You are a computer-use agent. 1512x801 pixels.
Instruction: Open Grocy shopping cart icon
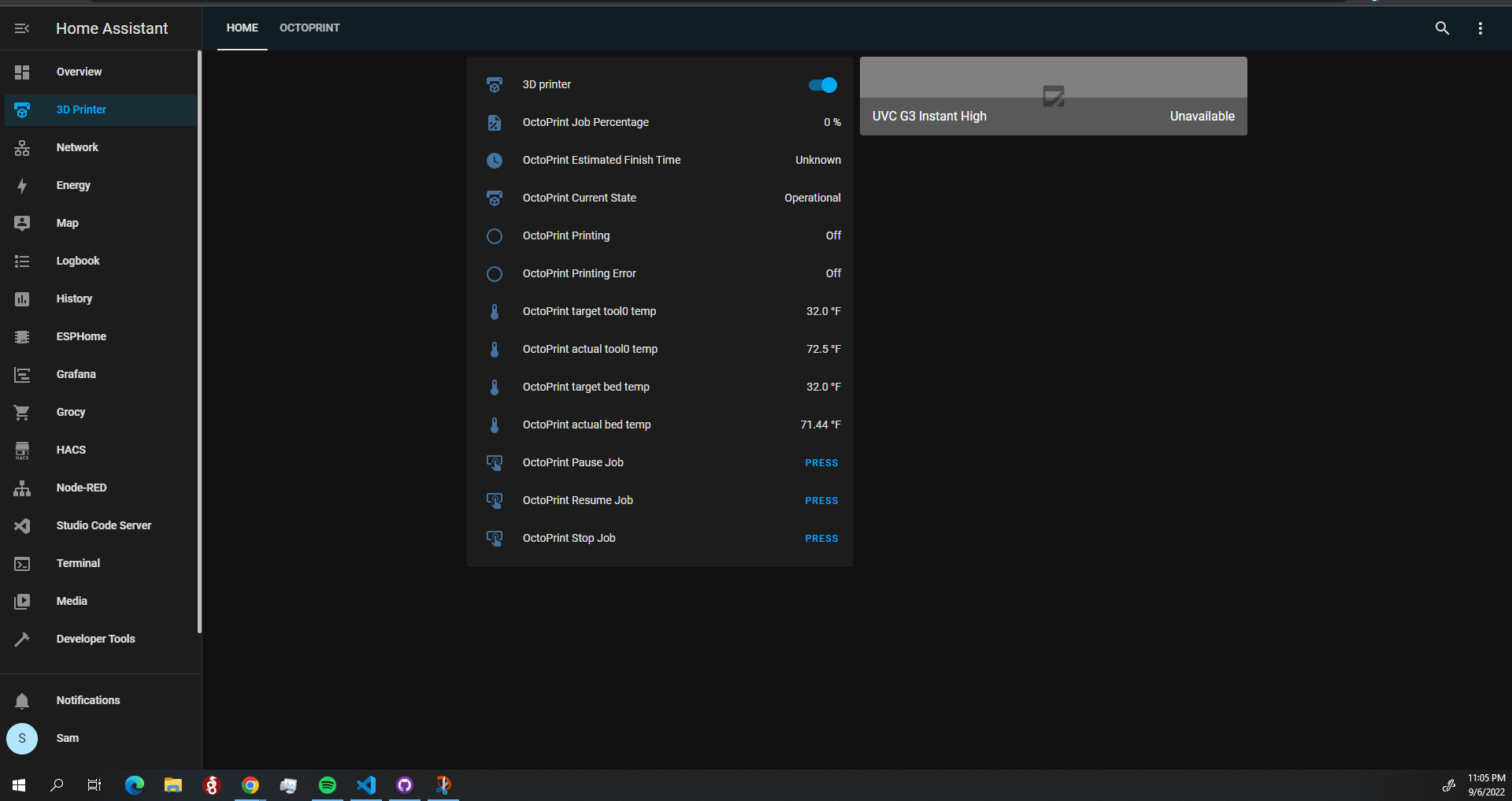click(x=22, y=413)
